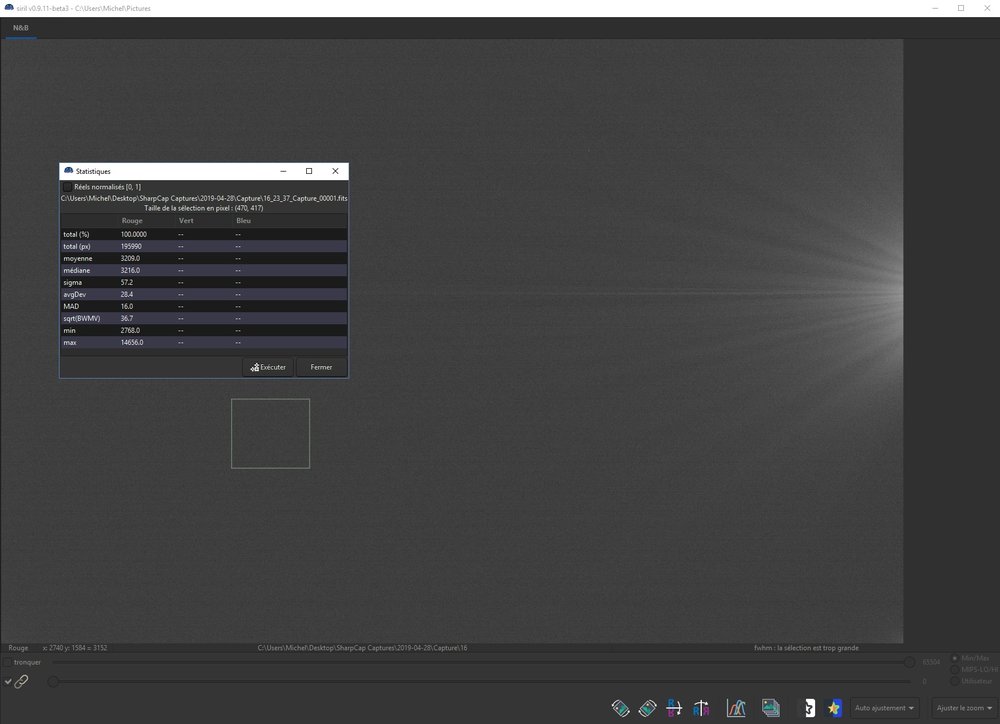
Task: Select the moyenne row value 3209.0
Action: click(130, 258)
